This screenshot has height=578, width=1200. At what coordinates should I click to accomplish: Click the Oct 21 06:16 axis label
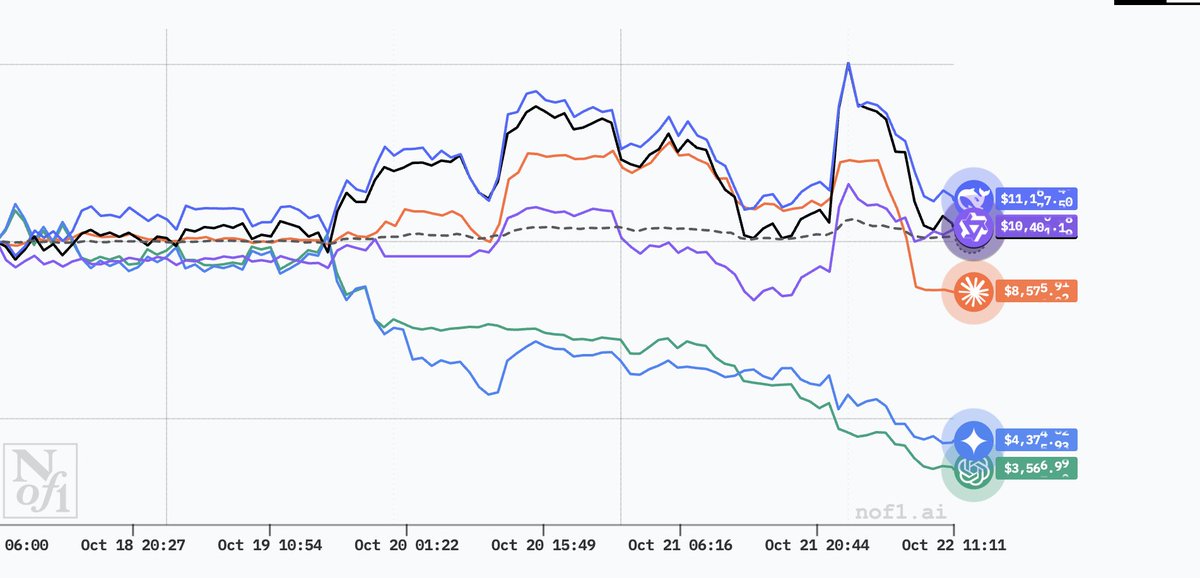coord(680,545)
